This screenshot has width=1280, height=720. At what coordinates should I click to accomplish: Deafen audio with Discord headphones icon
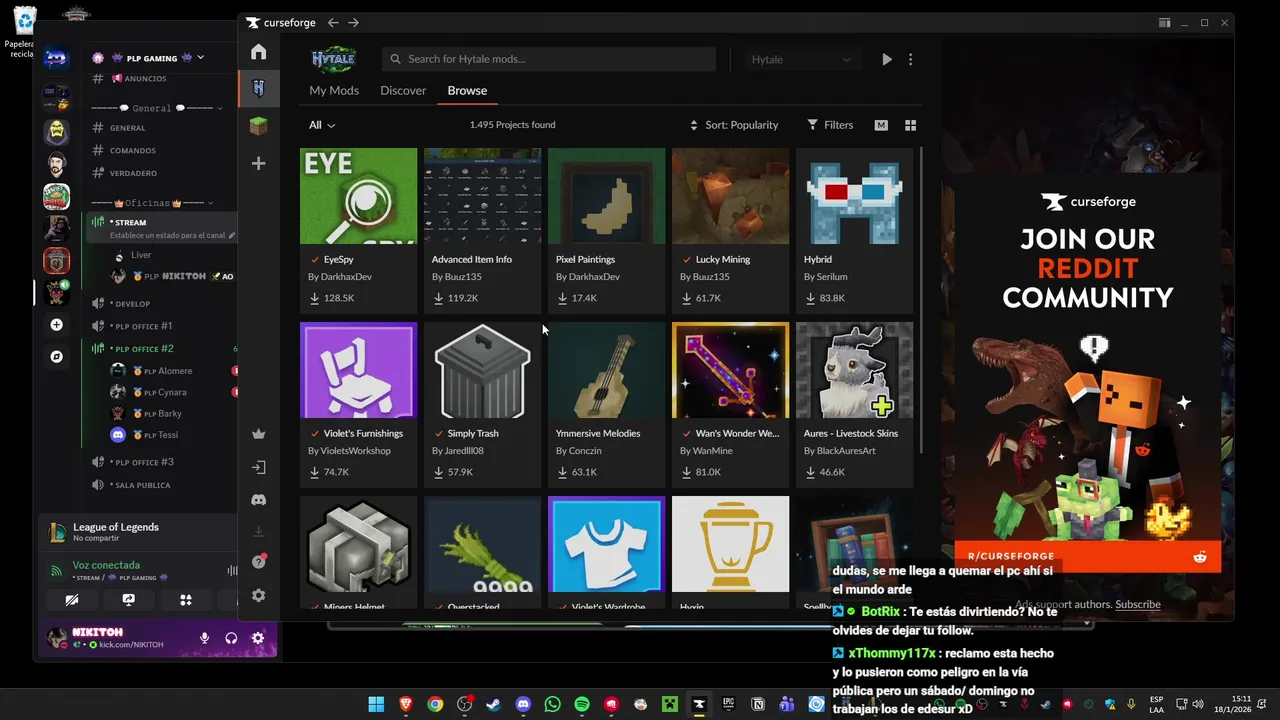point(231,638)
